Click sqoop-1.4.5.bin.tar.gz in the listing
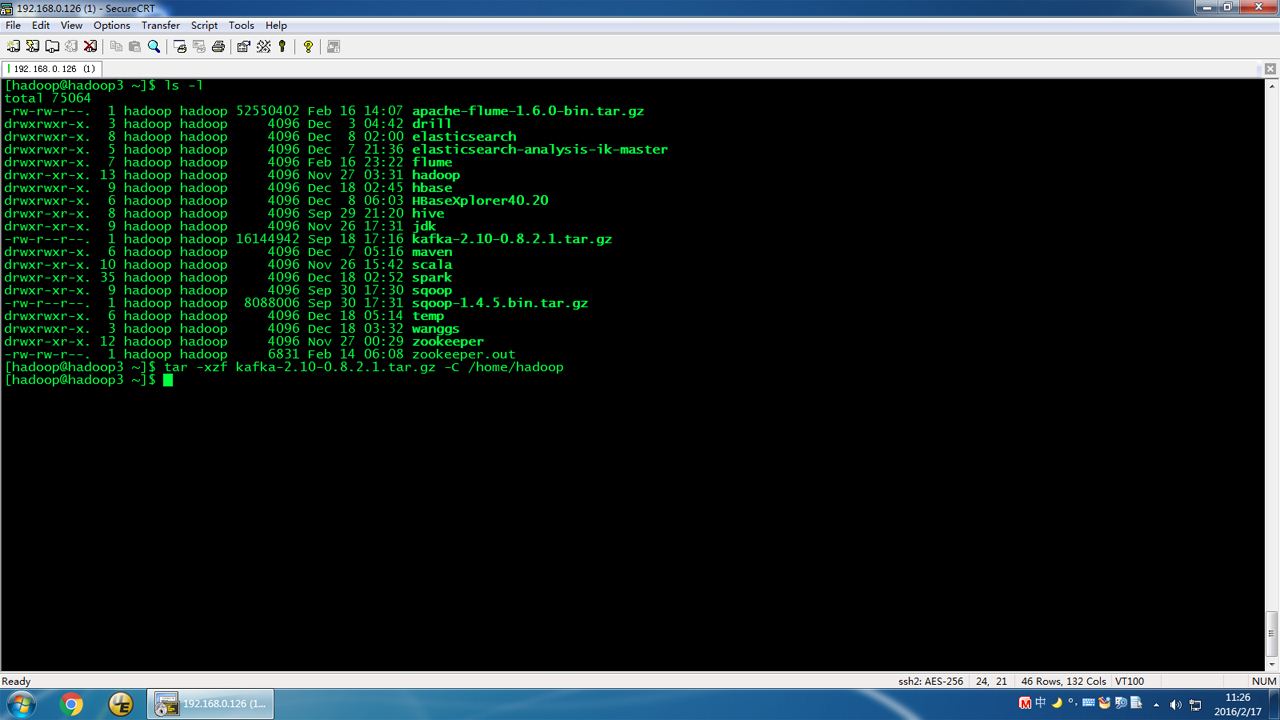 [500, 303]
